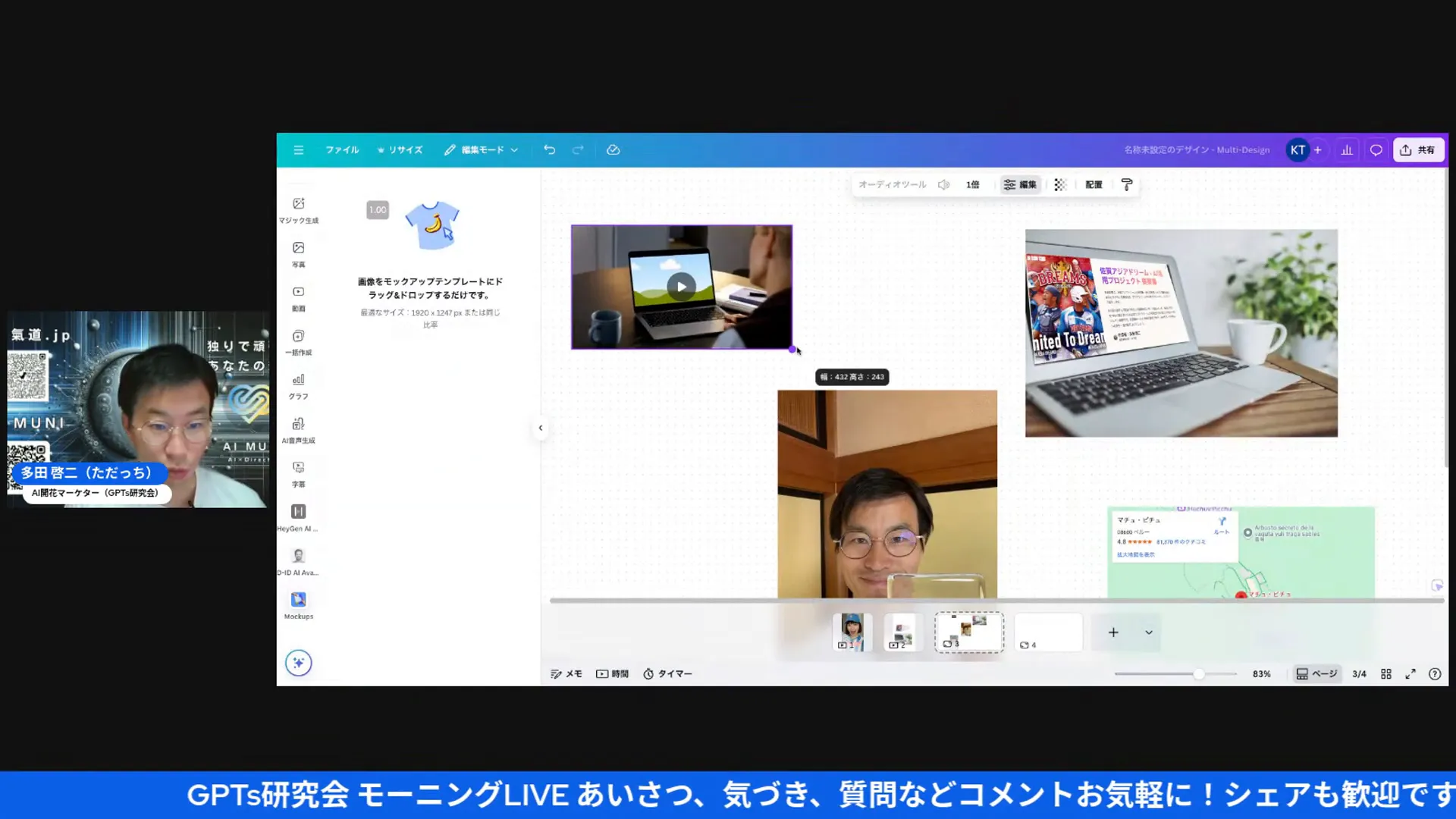Open the KT account avatar
The width and height of the screenshot is (1456, 819).
pos(1298,150)
